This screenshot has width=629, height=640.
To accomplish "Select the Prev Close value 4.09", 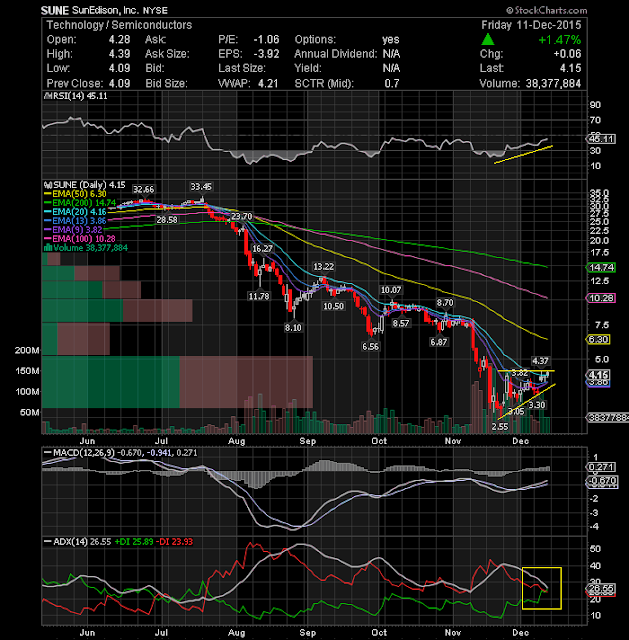I will click(x=120, y=83).
